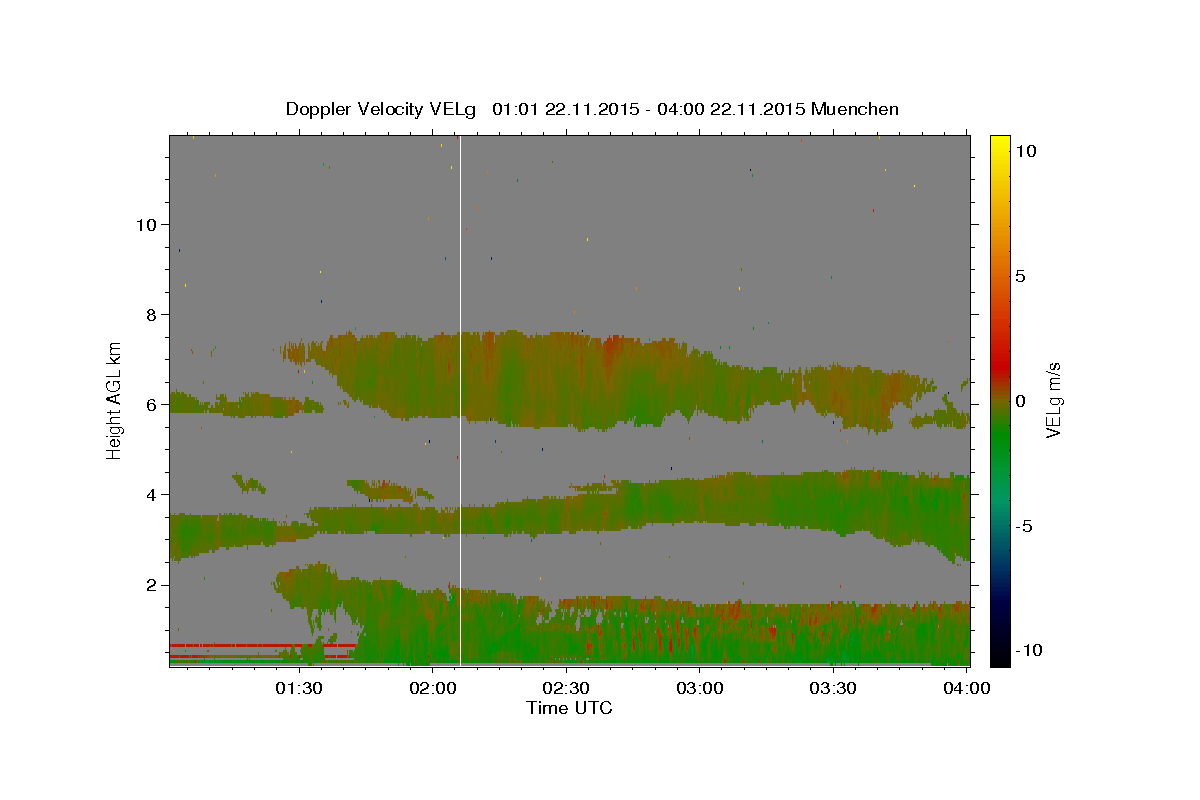
Task: Click the height tick label 2
Action: [150, 584]
